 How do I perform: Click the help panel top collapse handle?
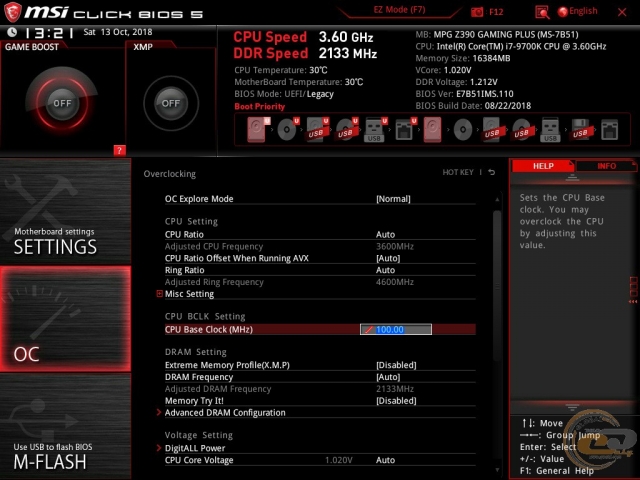point(572,177)
